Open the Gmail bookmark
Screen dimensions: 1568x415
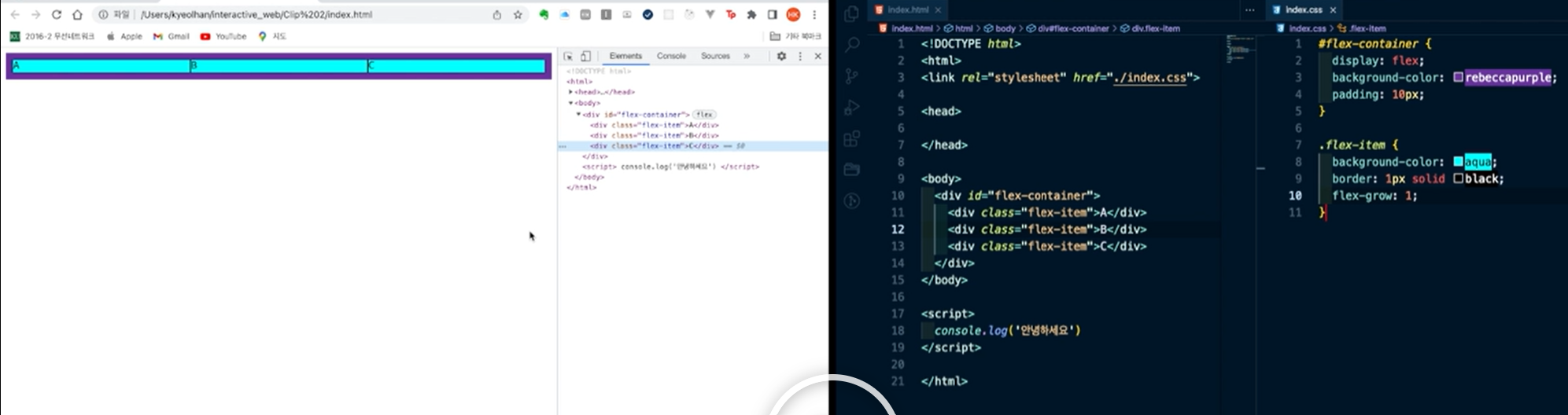171,36
